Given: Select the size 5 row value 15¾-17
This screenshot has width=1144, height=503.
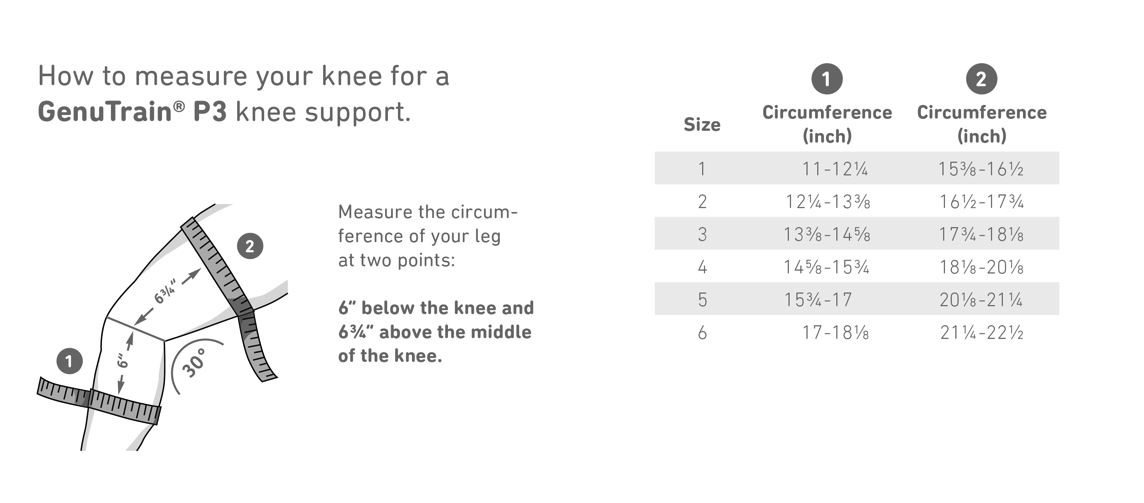Looking at the screenshot, I should pos(818,299).
